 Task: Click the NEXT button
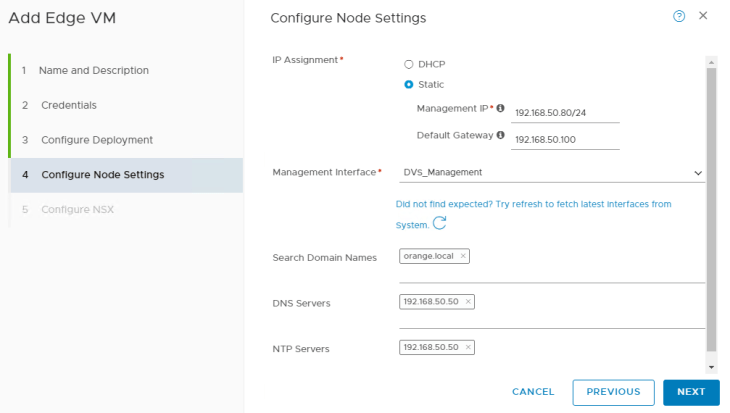pos(691,392)
